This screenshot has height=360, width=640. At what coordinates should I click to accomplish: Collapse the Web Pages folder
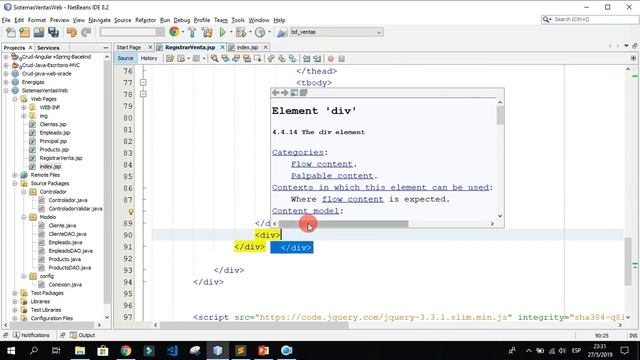click(15, 99)
